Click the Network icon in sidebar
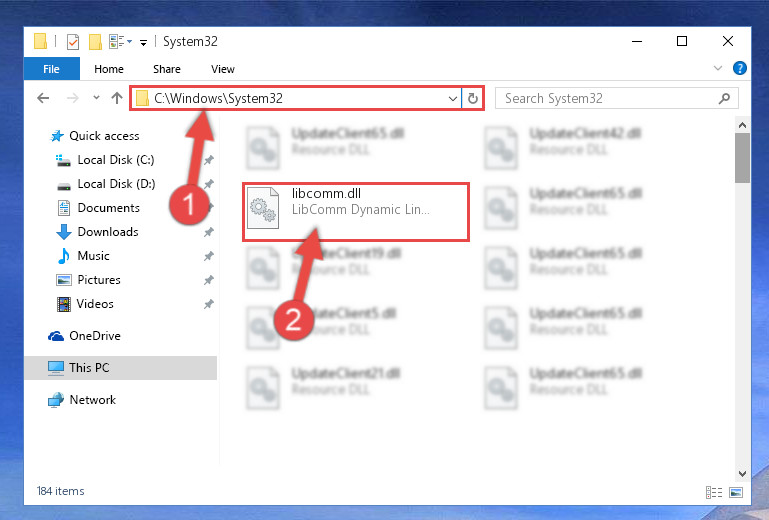This screenshot has height=520, width=769. coord(56,400)
